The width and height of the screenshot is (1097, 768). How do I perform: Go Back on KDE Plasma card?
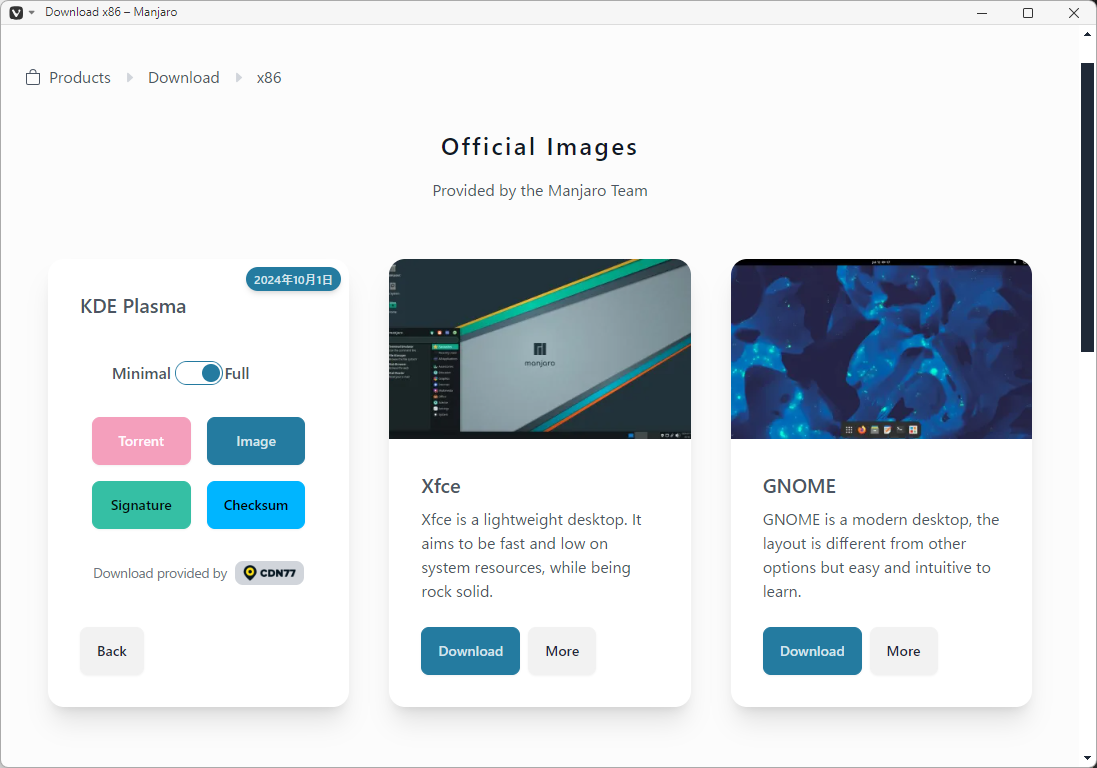[112, 651]
